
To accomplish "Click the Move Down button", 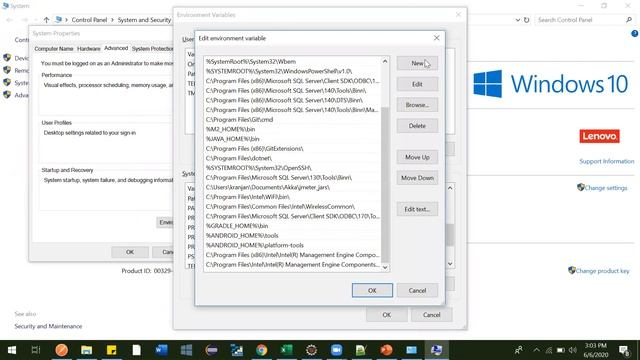I will 417,178.
